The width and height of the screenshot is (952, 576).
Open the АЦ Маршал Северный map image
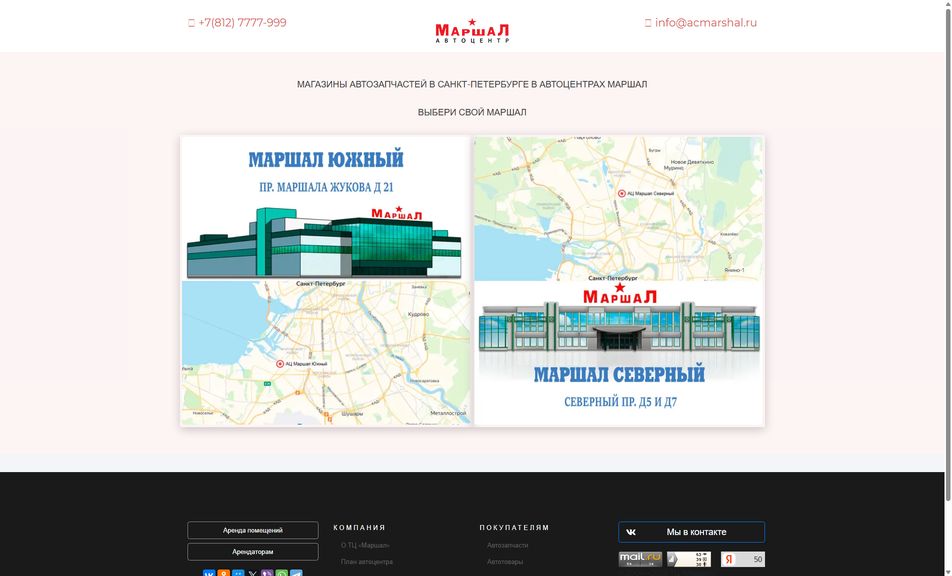[x=619, y=208]
